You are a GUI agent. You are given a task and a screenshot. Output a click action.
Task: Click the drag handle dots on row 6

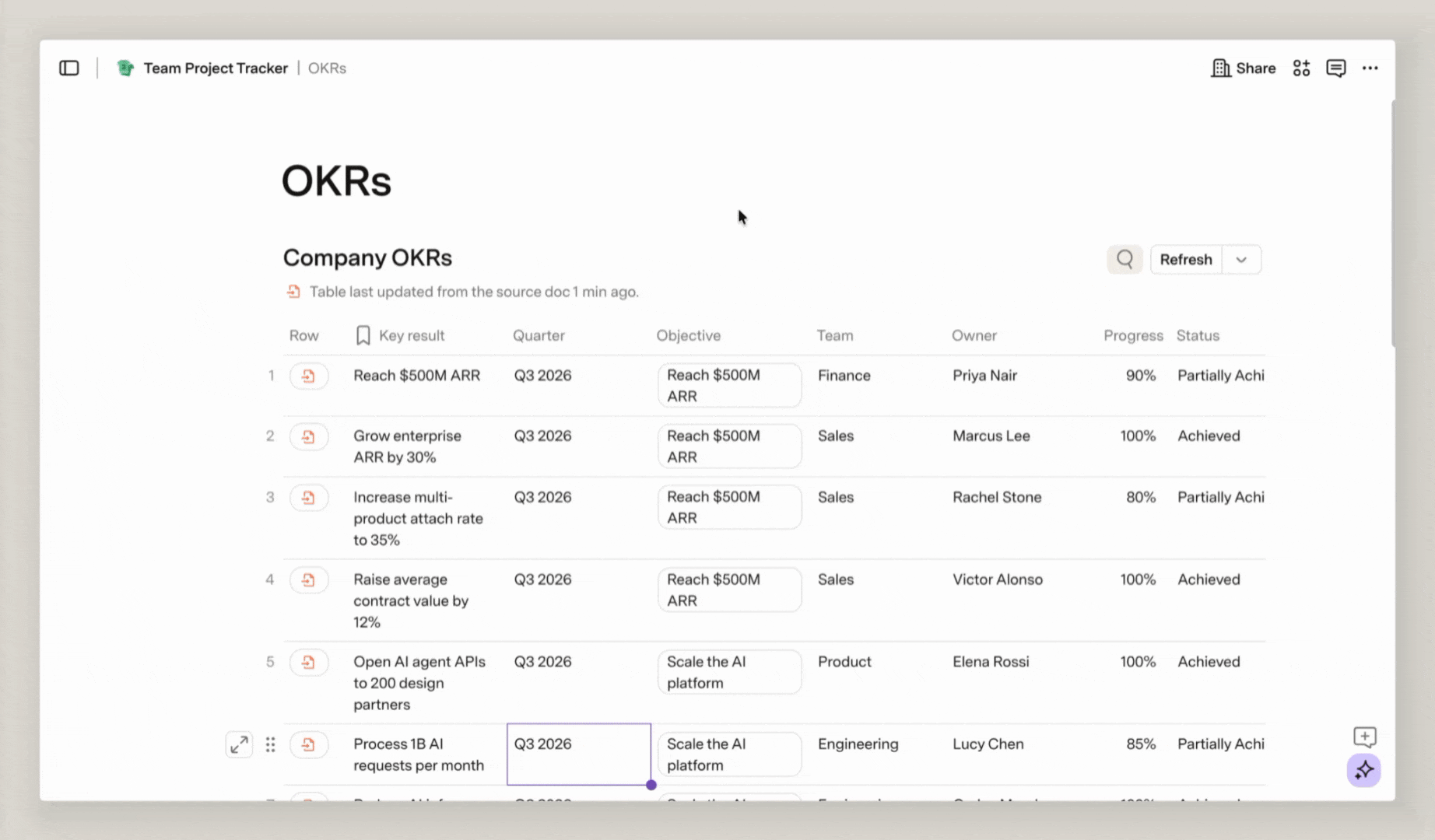(270, 744)
